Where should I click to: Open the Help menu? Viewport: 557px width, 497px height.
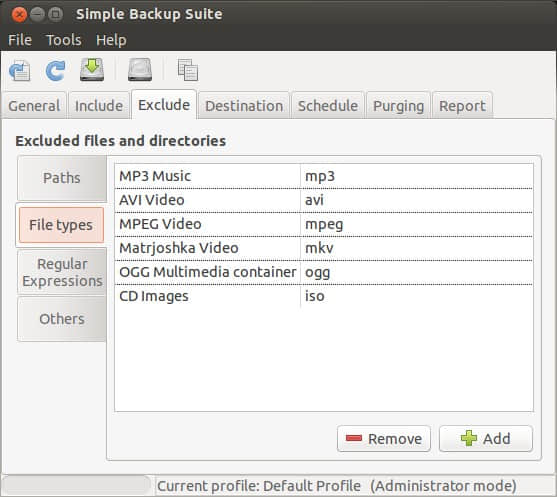(x=111, y=40)
